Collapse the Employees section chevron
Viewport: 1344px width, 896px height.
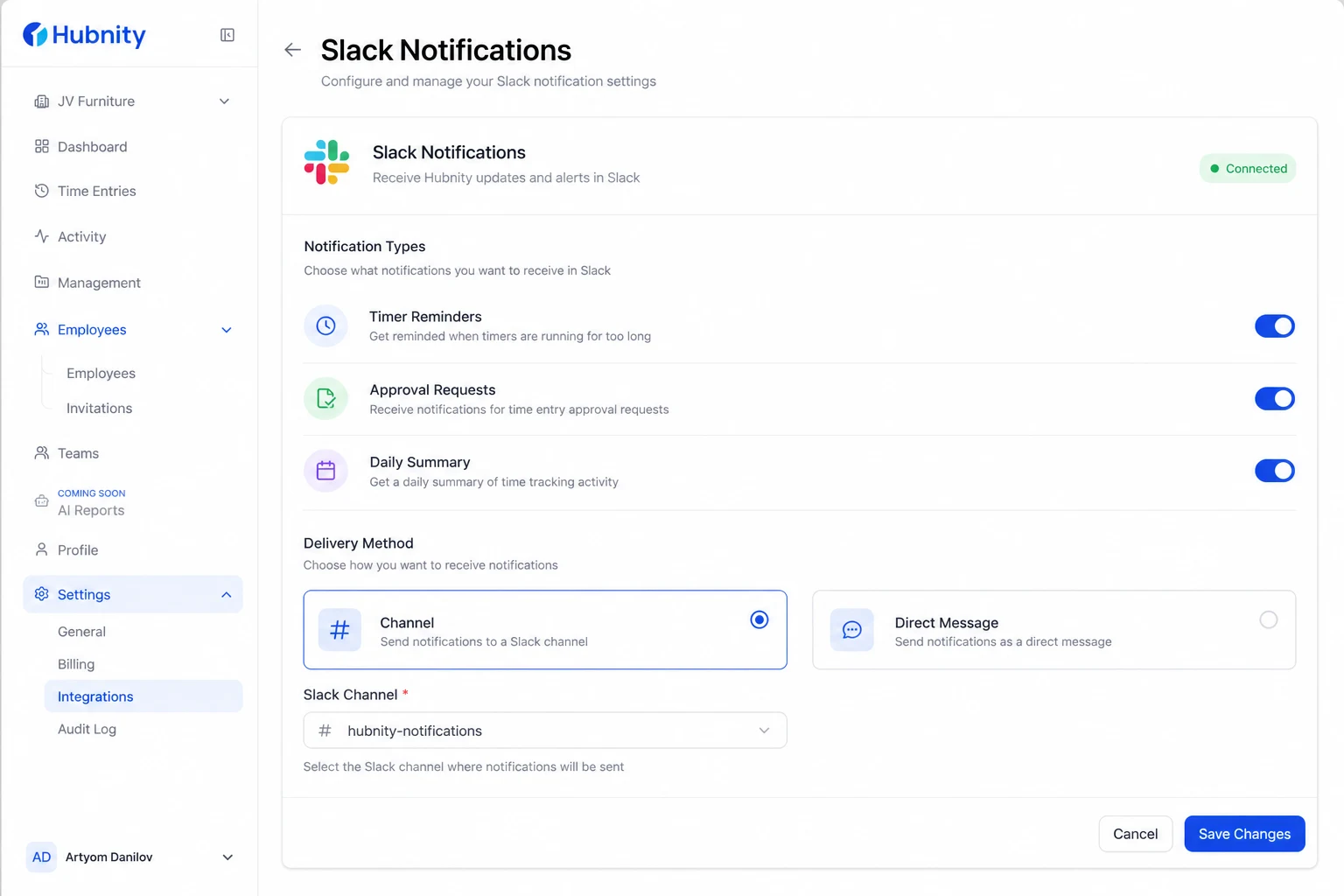(x=227, y=330)
